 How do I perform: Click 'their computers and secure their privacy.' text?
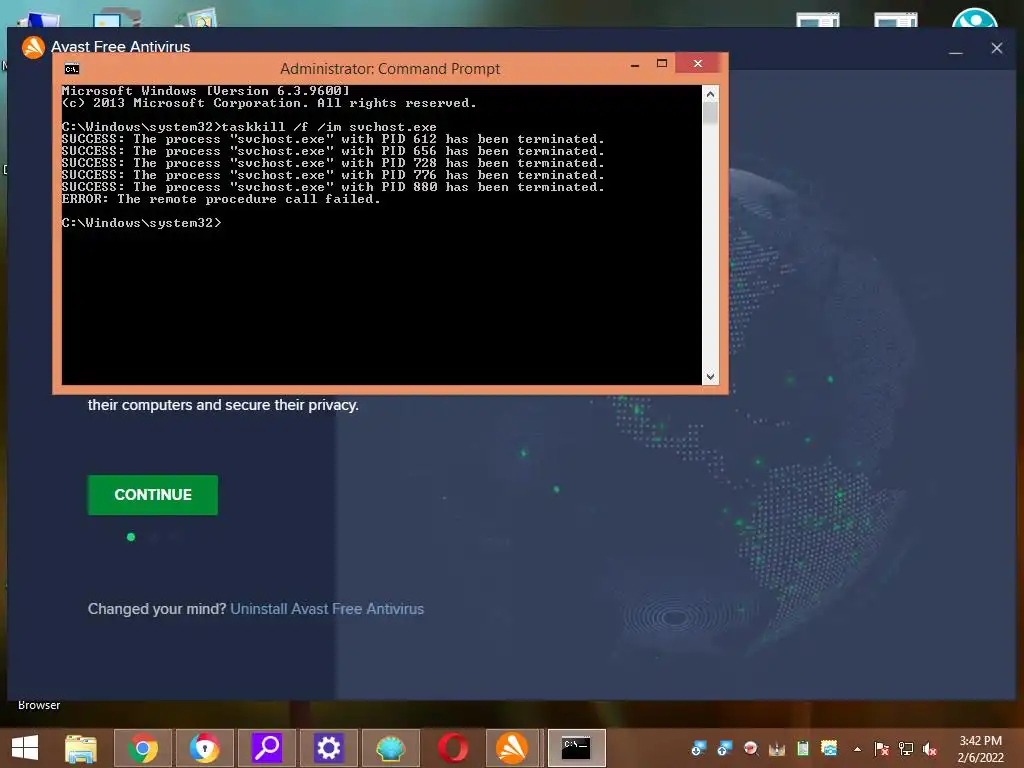coord(223,405)
